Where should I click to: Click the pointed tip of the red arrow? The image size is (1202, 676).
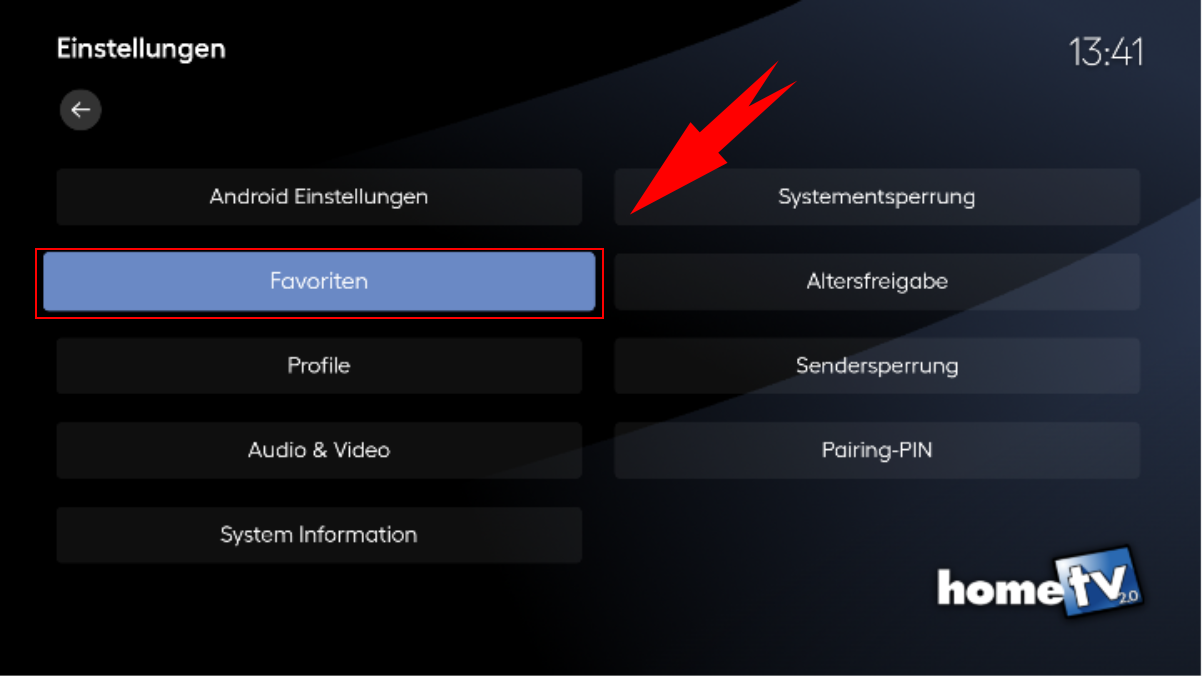638,208
